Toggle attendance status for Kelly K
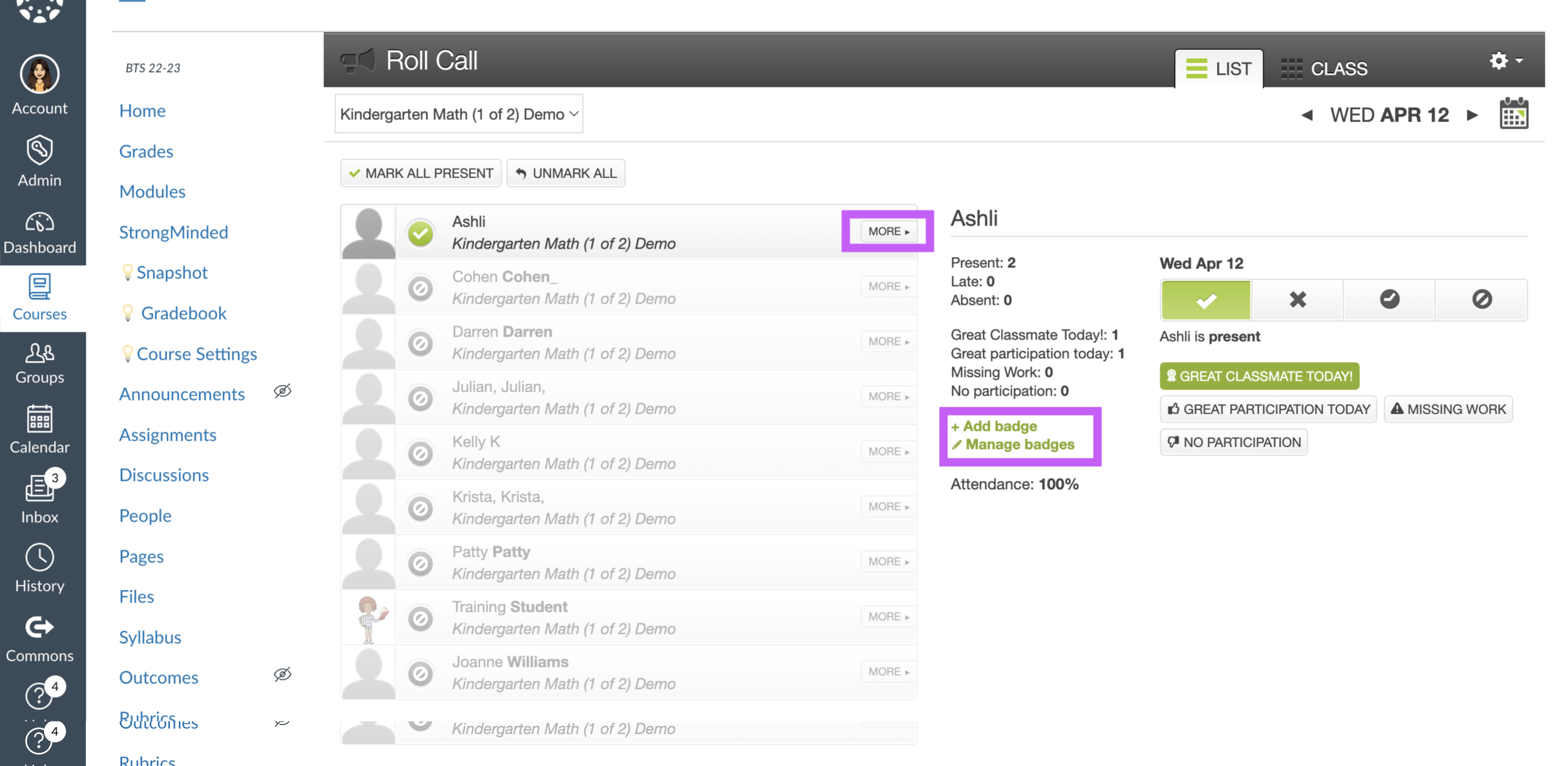Screen dimensions: 1568x766 [420, 453]
